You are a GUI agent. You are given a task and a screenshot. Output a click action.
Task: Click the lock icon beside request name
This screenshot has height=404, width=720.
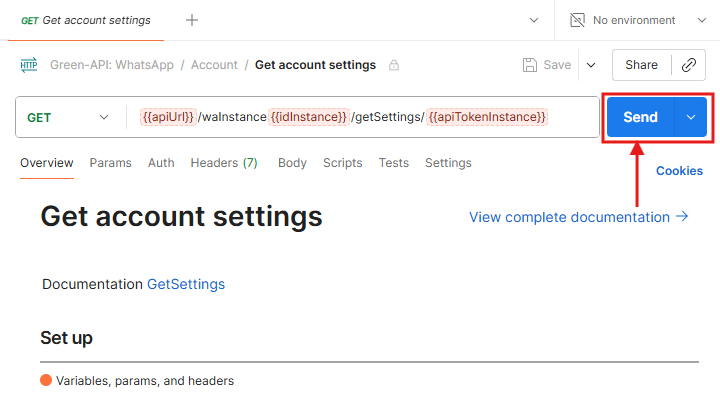click(394, 65)
